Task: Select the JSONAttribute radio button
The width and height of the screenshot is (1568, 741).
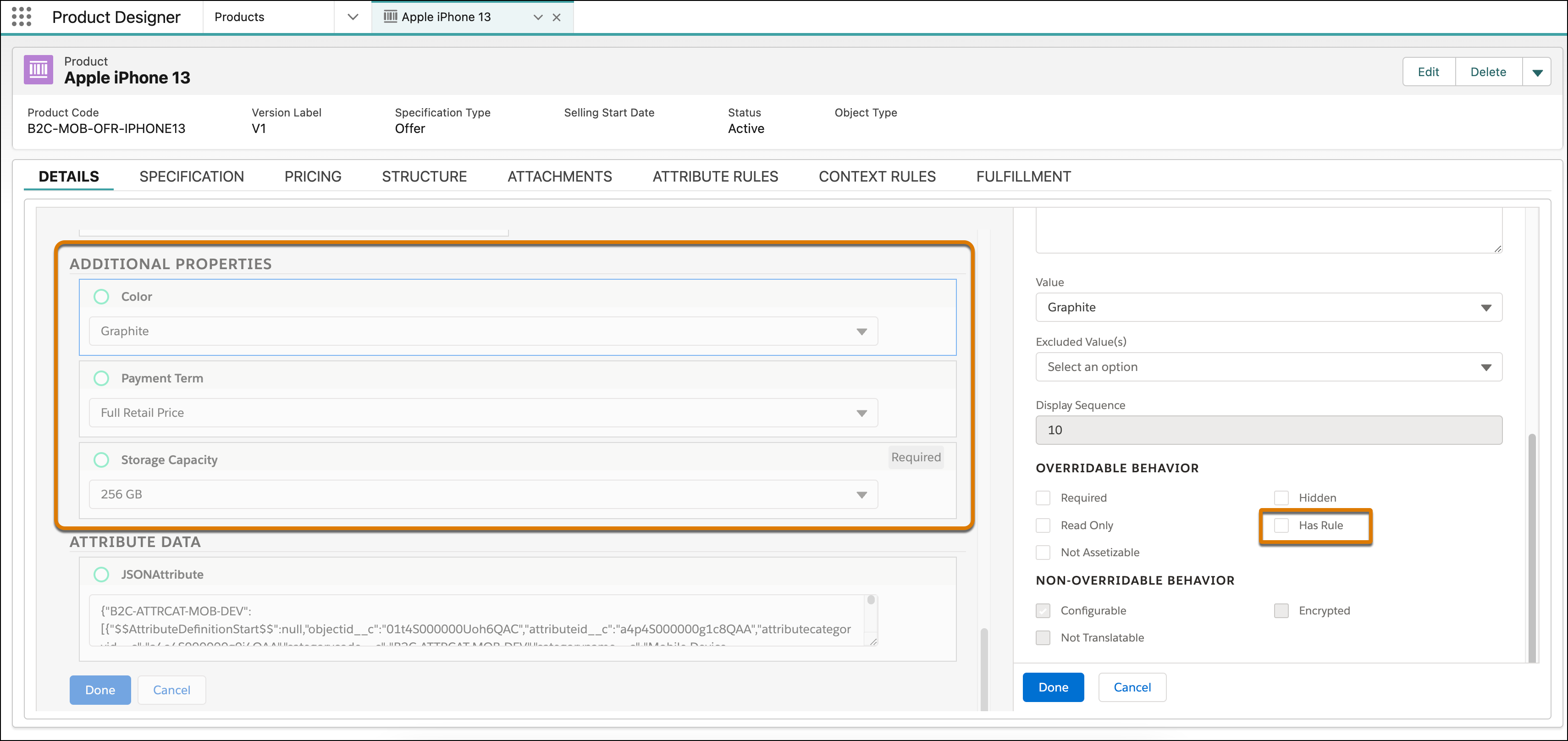Action: click(102, 574)
